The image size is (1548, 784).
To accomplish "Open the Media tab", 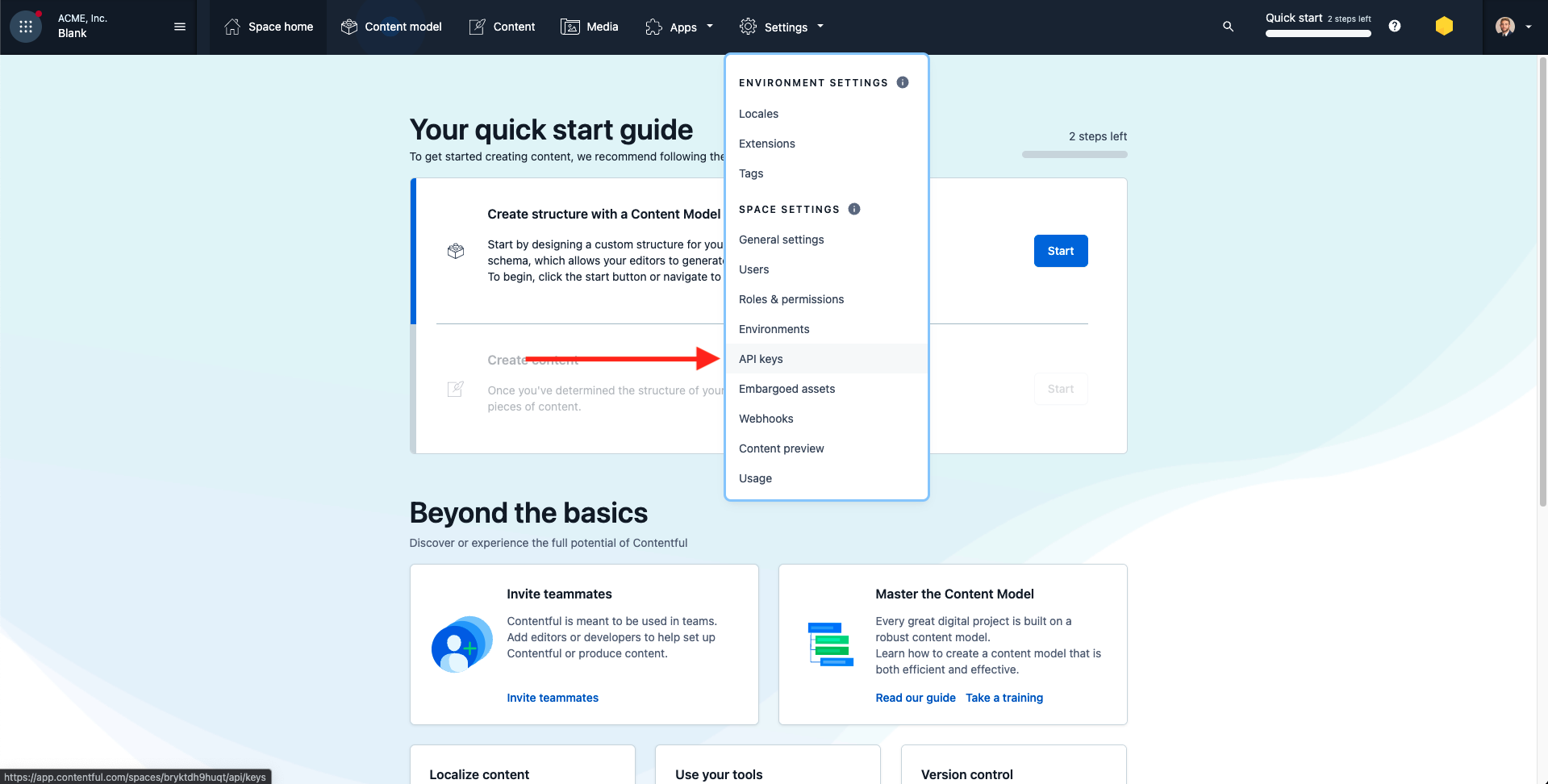I will (590, 27).
